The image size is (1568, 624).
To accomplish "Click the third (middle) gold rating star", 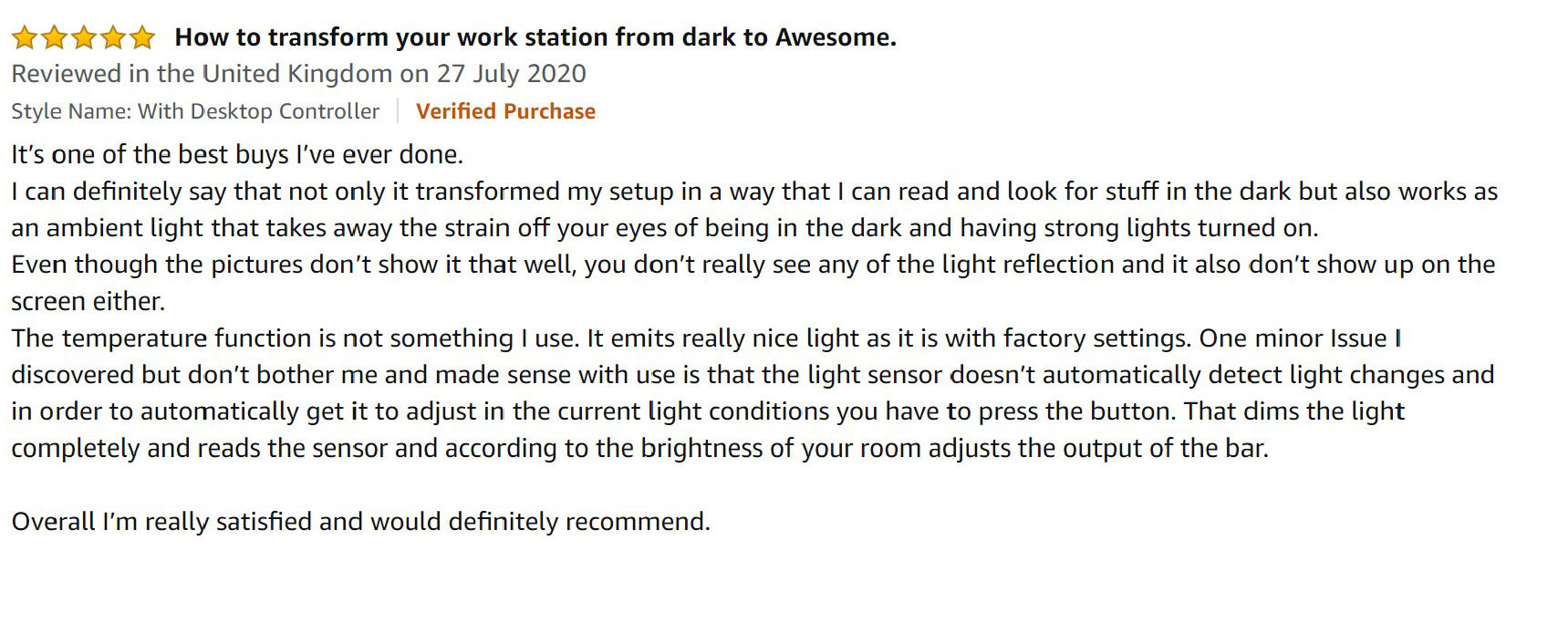I will click(x=84, y=37).
